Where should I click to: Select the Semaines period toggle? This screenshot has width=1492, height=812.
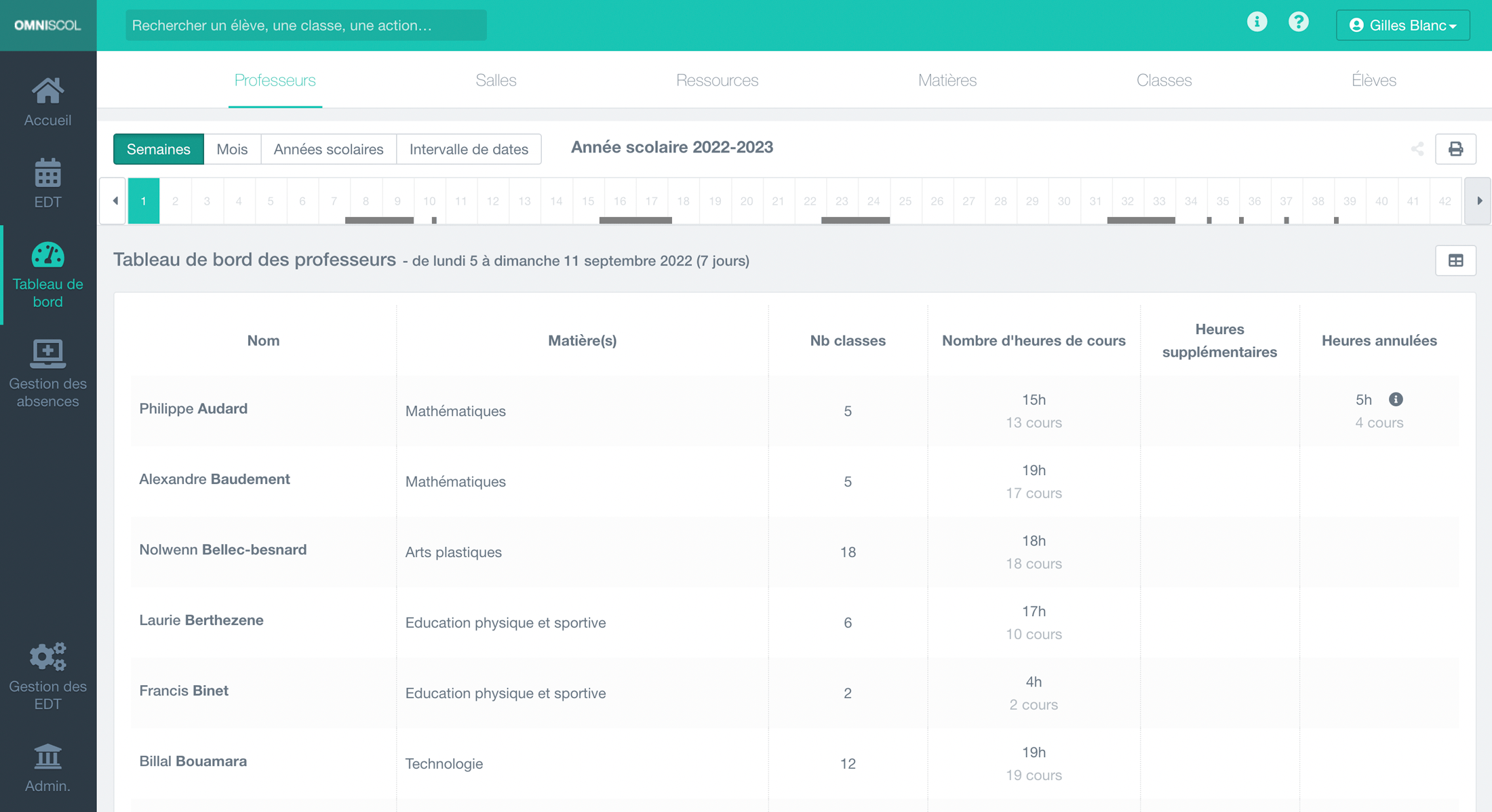[158, 149]
